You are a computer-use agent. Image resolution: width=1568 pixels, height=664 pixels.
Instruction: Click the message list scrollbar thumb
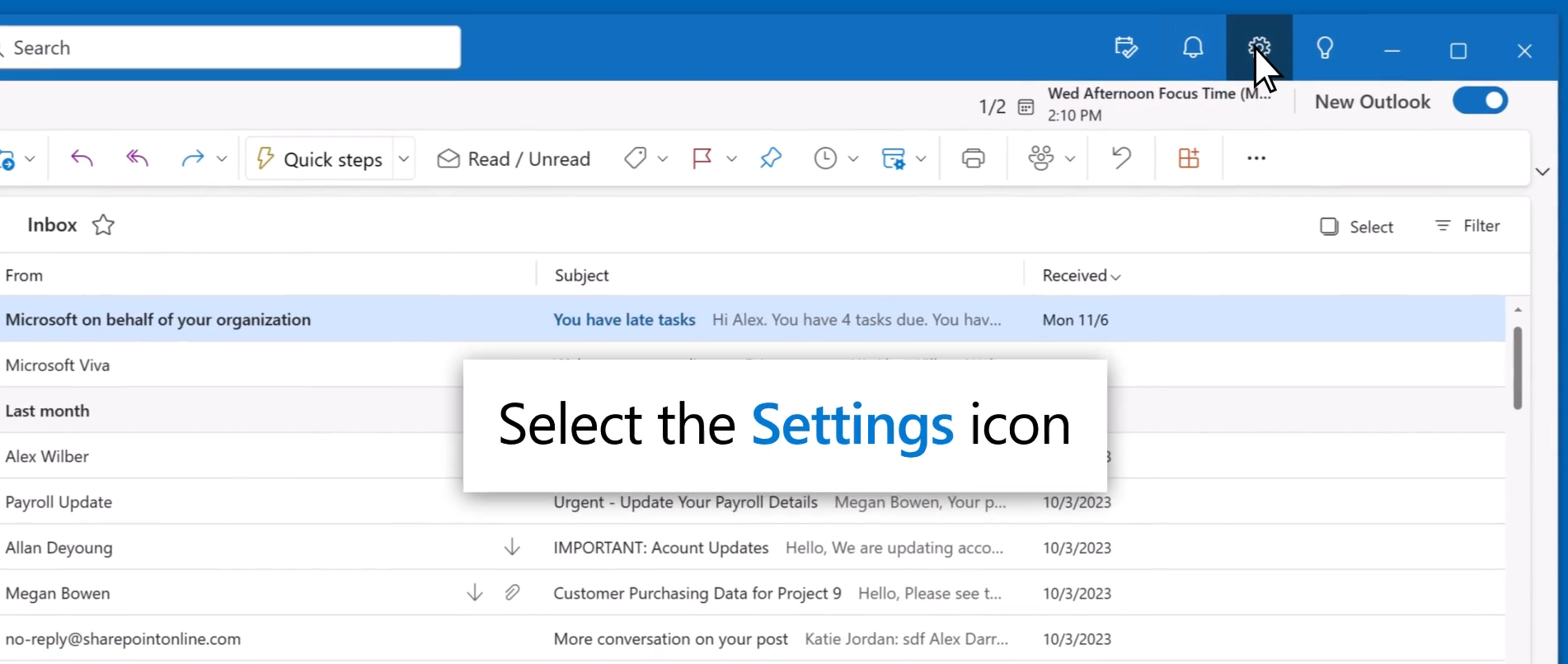[x=1518, y=368]
